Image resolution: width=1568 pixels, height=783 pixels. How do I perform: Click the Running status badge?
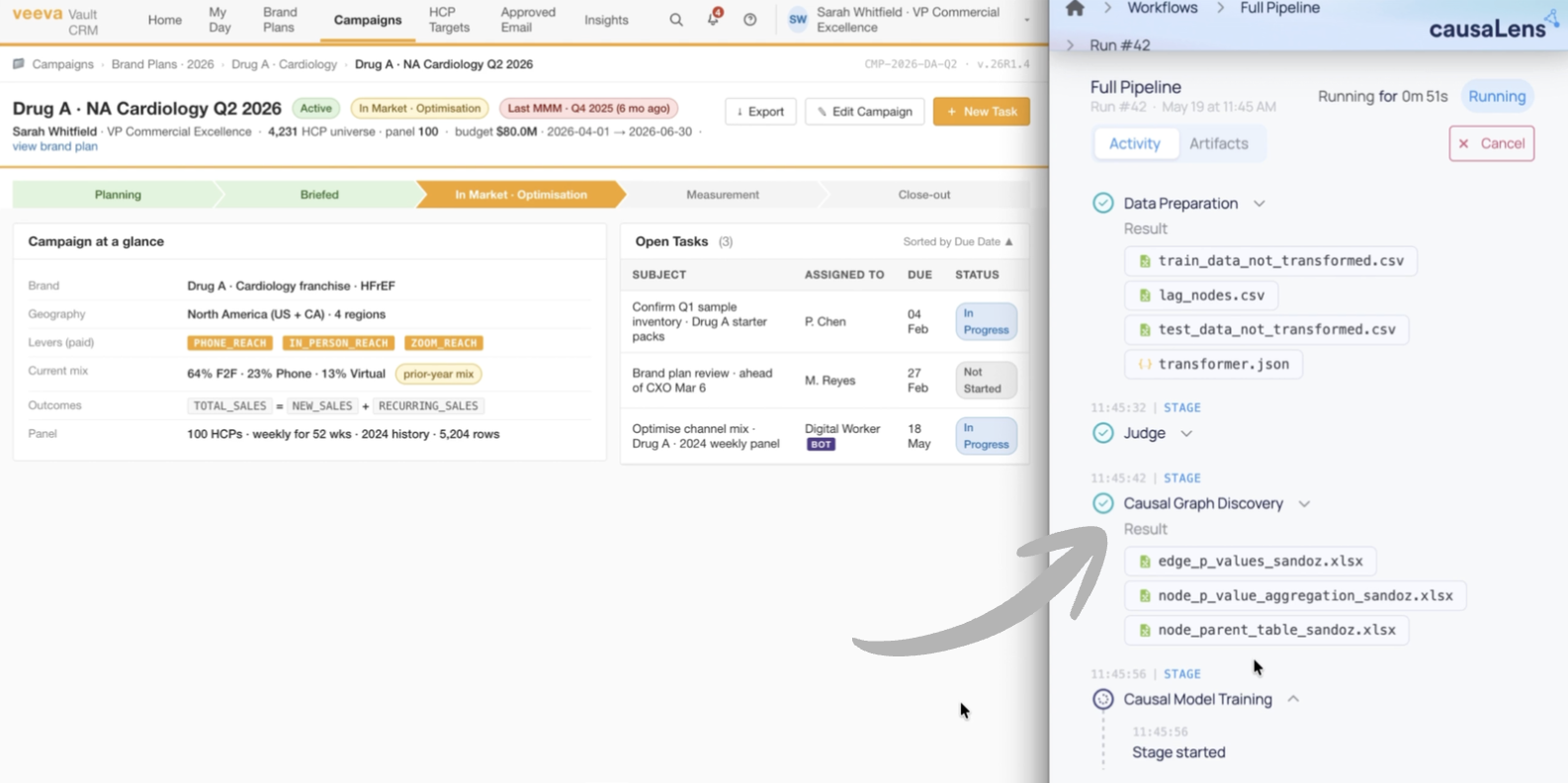1497,96
